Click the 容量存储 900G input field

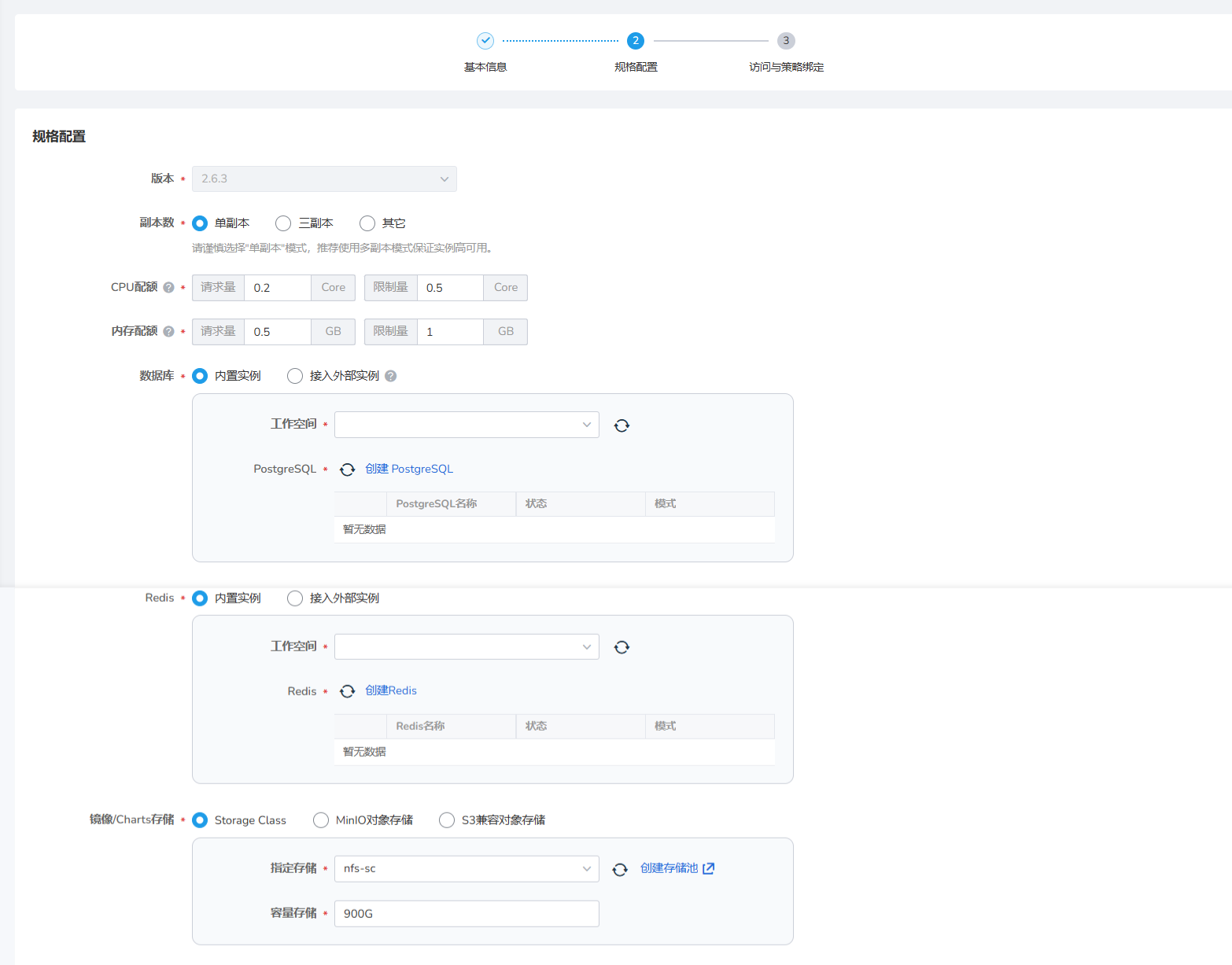point(466,913)
